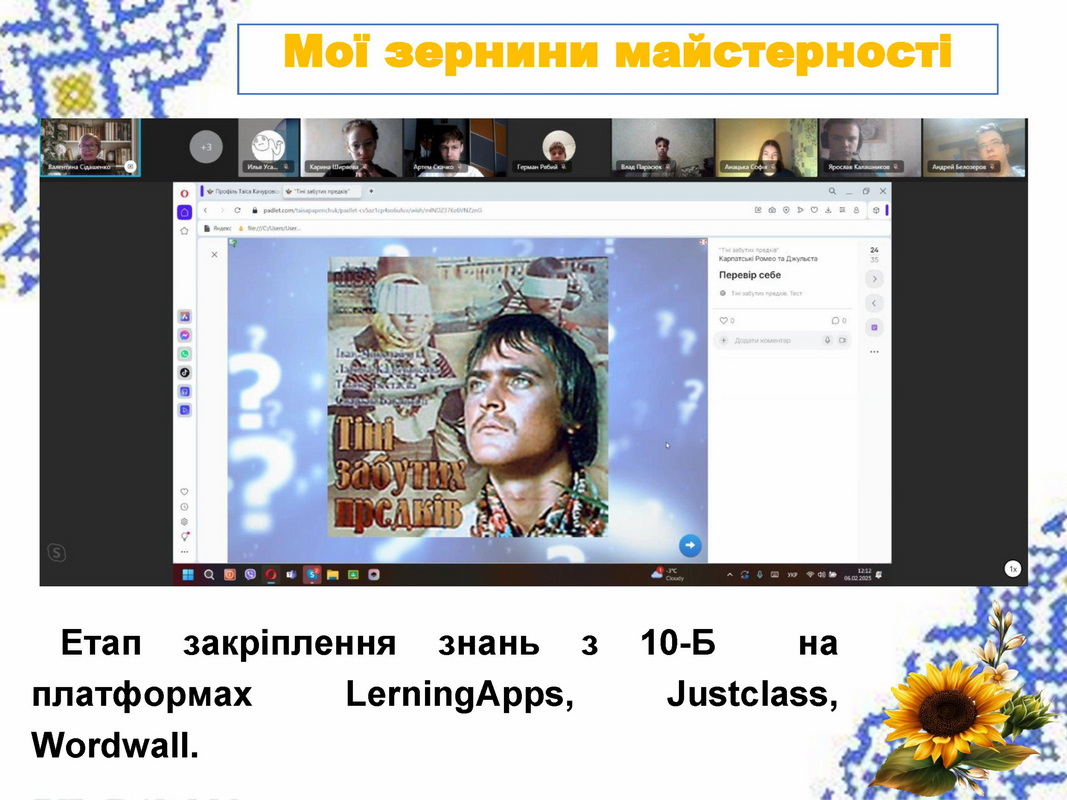Open a new browser tab
Viewport: 1067px width, 800px height.
(x=371, y=190)
